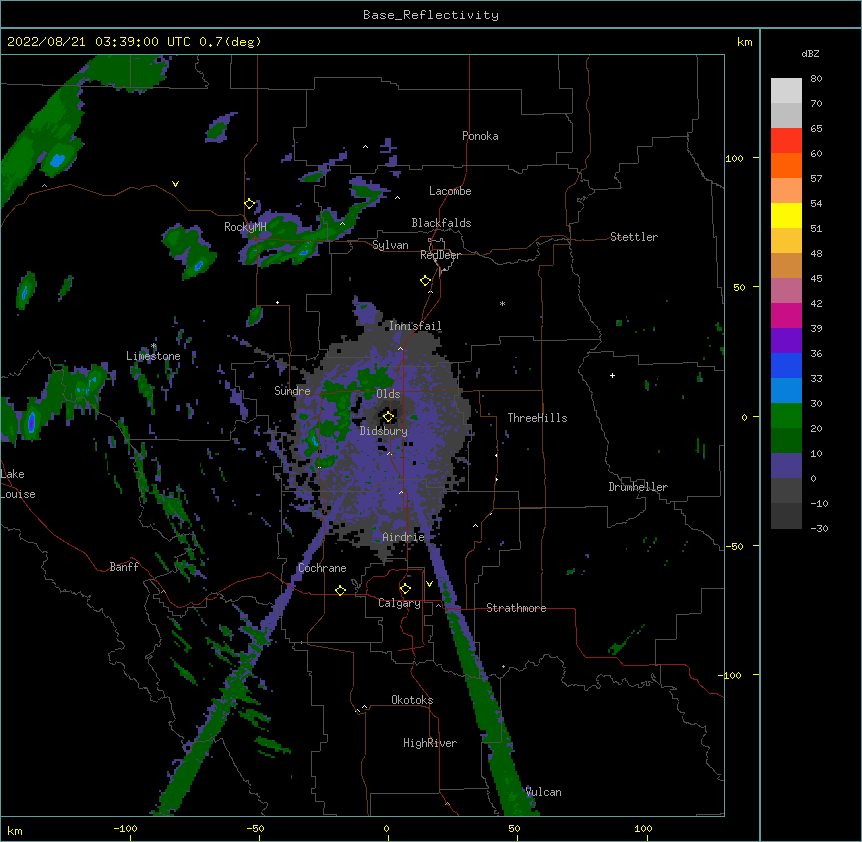Click the yellow diamond marker below Cochrane

point(340,590)
